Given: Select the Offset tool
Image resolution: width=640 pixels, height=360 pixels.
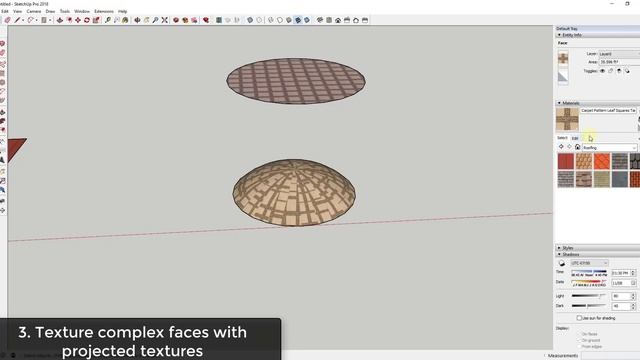Looking at the screenshot, I should [x=69, y=20].
